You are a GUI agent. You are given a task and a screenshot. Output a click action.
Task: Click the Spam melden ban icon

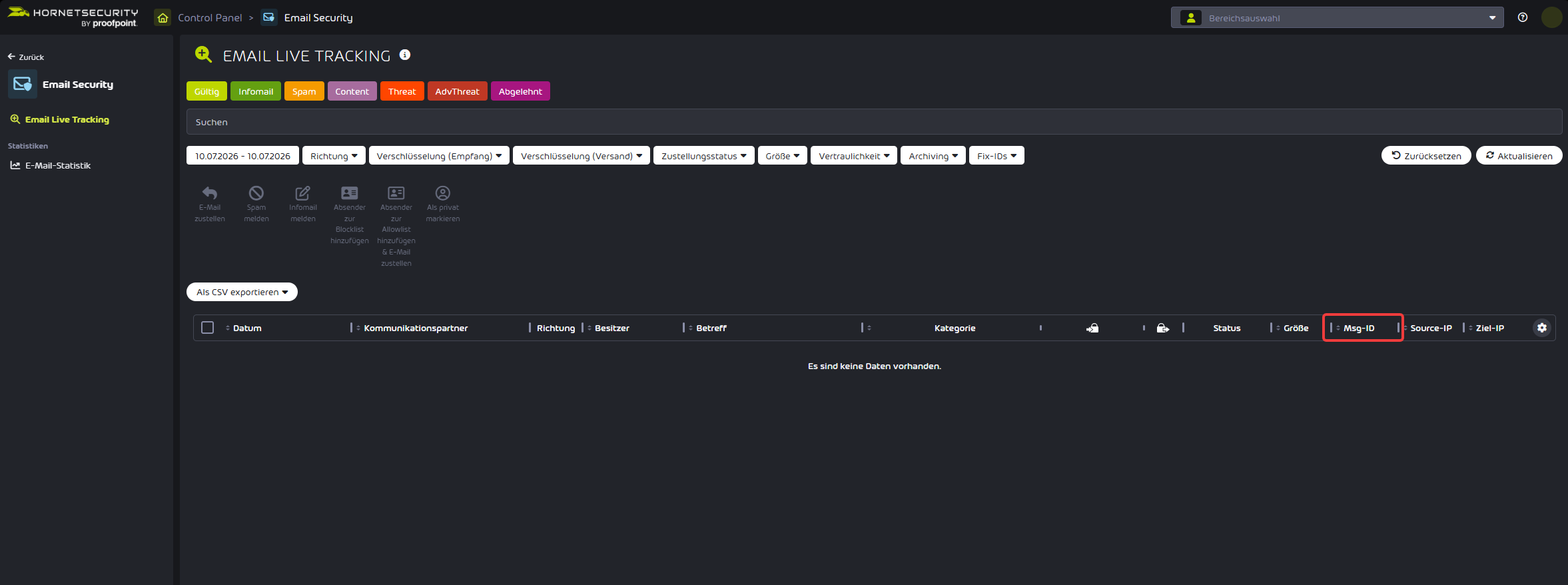pos(256,193)
